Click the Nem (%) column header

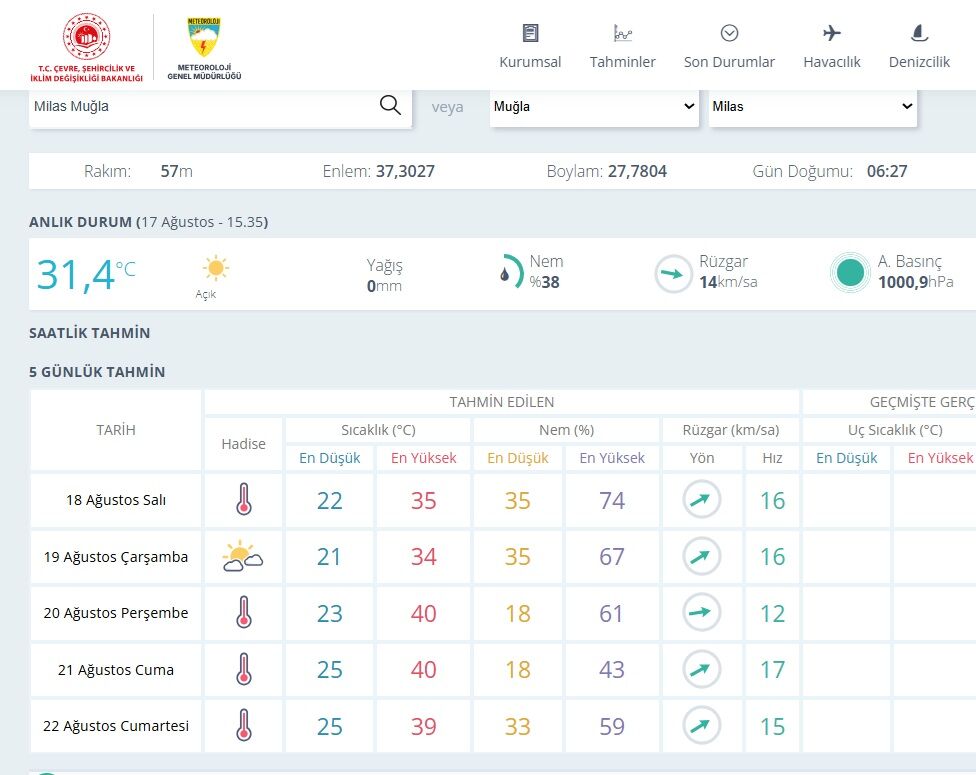[x=566, y=430]
